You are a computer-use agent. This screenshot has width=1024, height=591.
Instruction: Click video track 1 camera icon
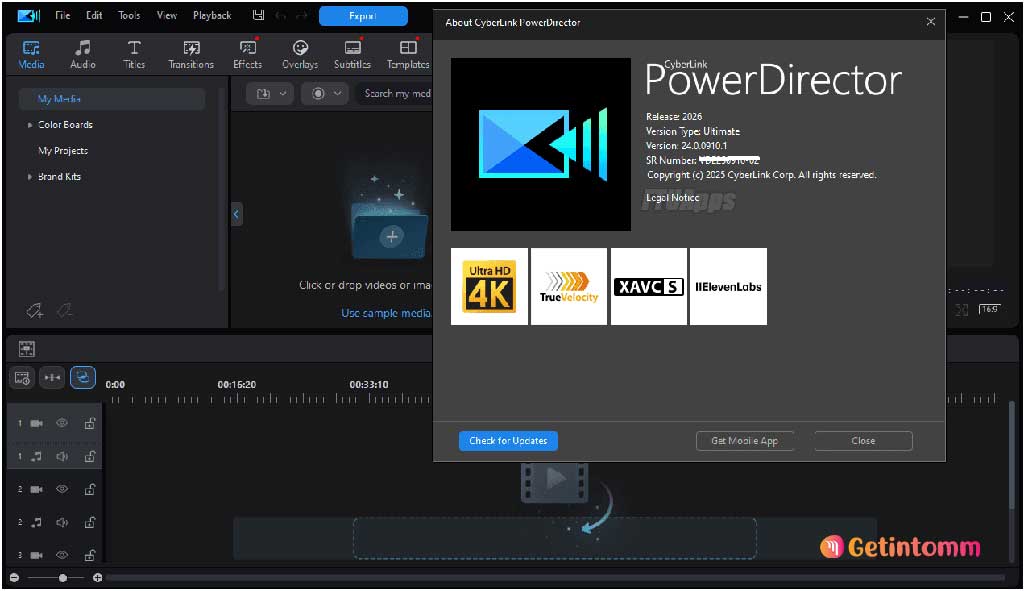37,423
